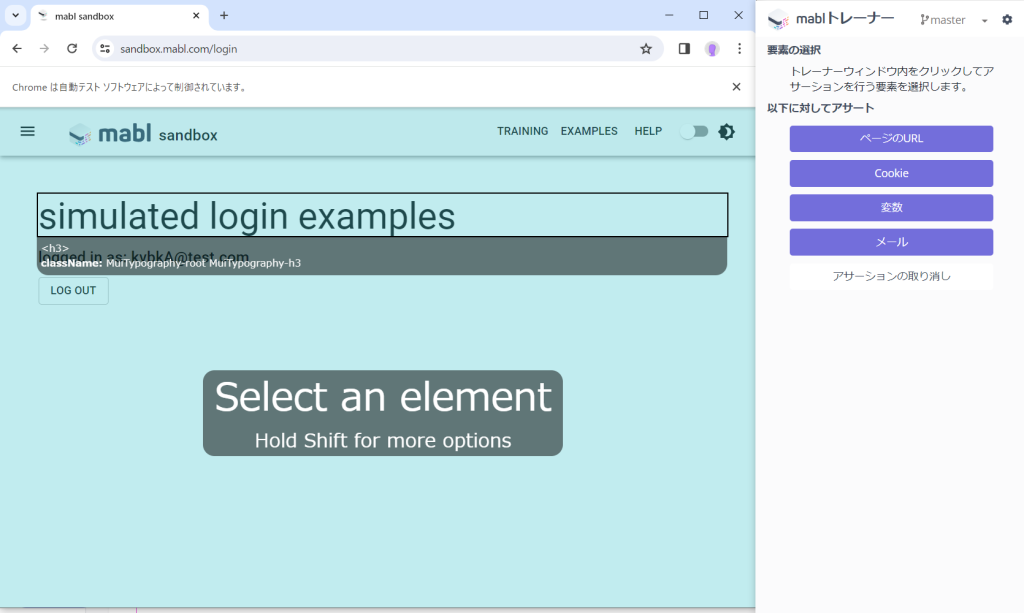This screenshot has height=613, width=1024.
Task: Open Chrome's three-dot menu
Action: tap(739, 49)
